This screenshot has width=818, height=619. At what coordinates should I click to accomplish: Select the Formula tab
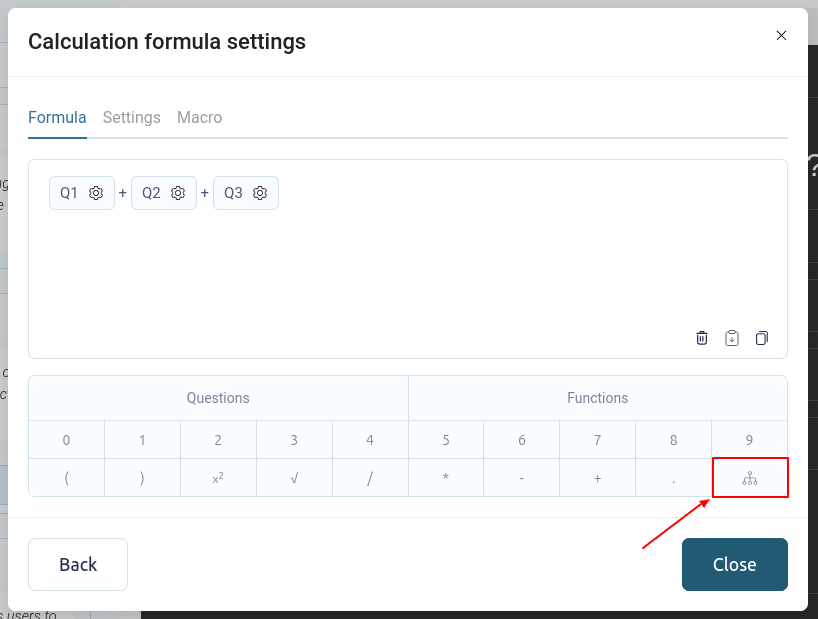(x=57, y=117)
